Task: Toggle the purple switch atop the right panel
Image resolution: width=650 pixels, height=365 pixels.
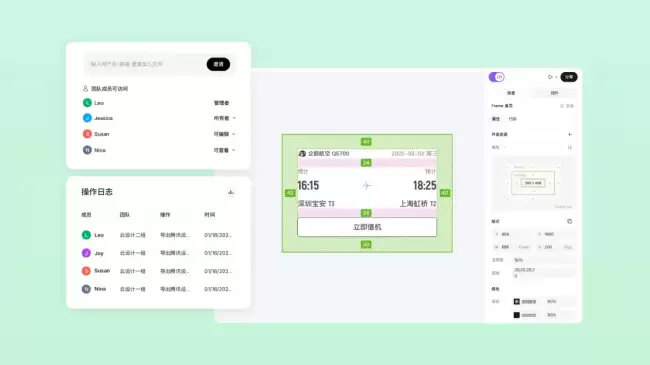Action: tap(496, 77)
